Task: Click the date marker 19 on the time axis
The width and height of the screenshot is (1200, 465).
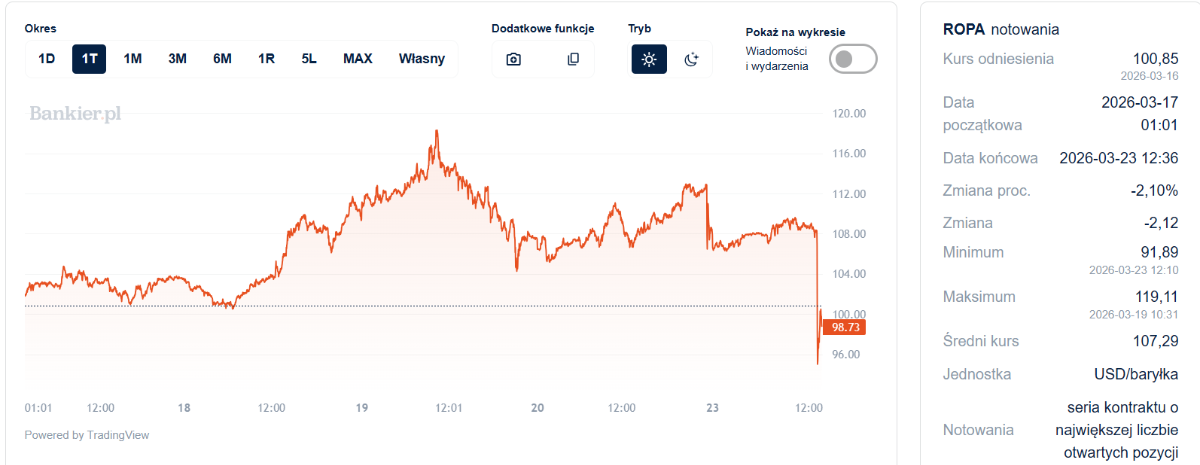Action: click(x=362, y=408)
